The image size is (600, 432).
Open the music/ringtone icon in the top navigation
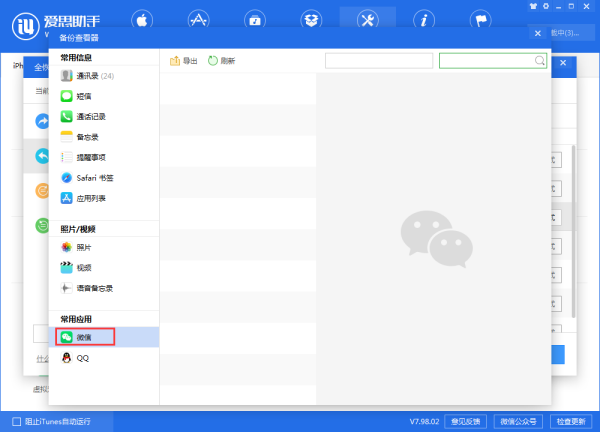(x=255, y=20)
